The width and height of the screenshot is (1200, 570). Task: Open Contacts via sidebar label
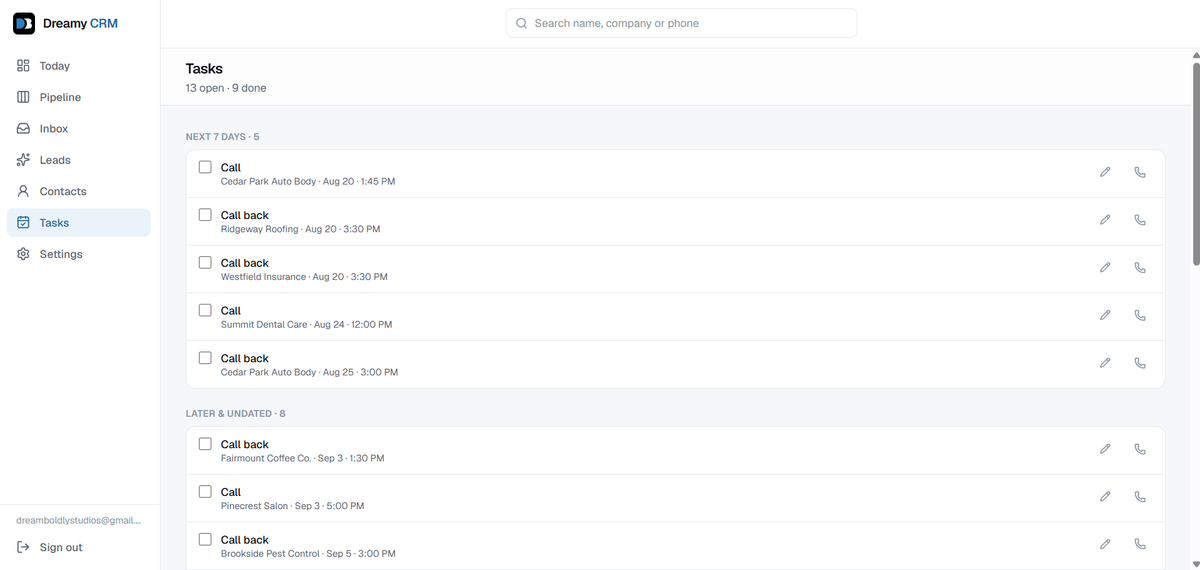click(63, 191)
